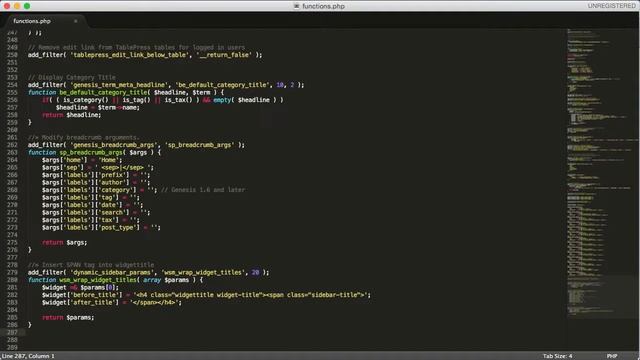The height and width of the screenshot is (360, 640).
Task: Click the 'dynamic_sidebar_params' string
Action: tap(112, 272)
